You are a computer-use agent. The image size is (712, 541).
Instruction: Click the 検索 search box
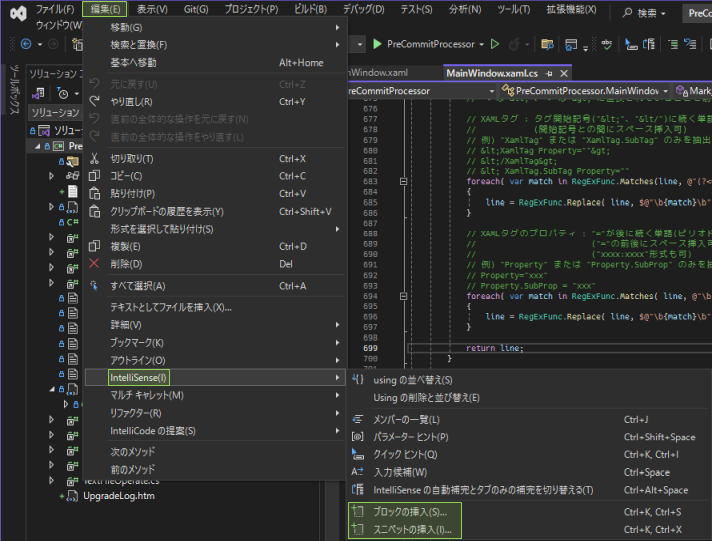[644, 13]
